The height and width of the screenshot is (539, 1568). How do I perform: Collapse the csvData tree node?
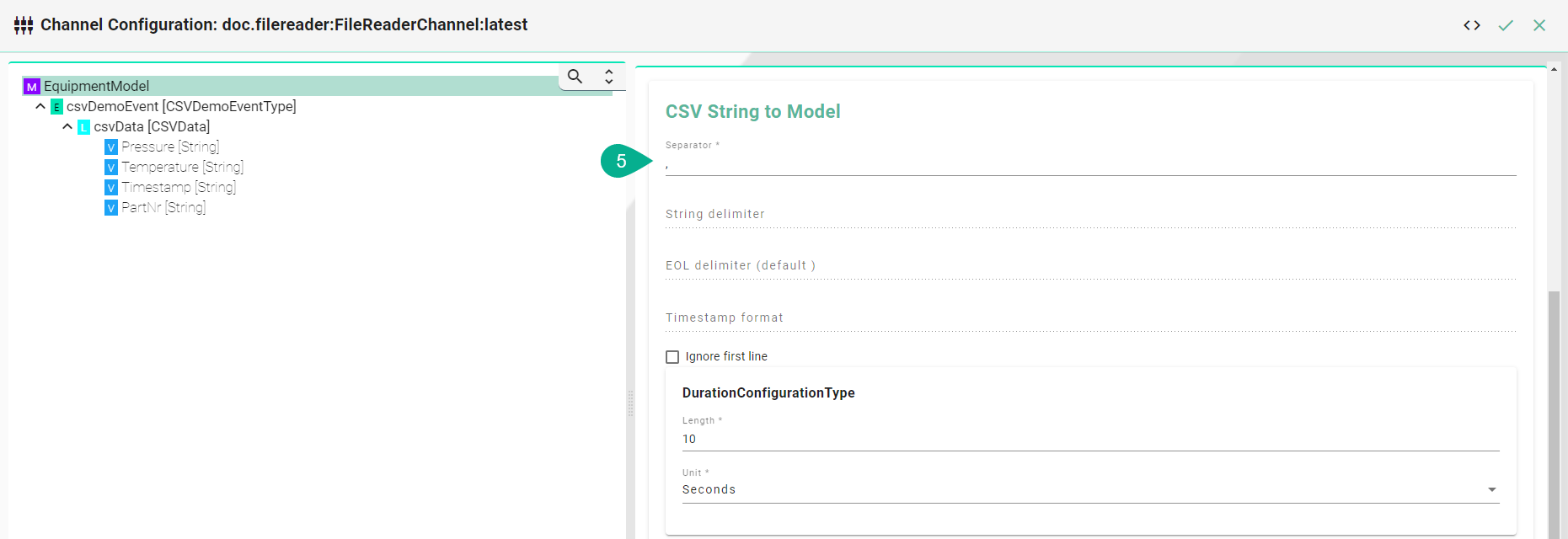click(x=67, y=126)
